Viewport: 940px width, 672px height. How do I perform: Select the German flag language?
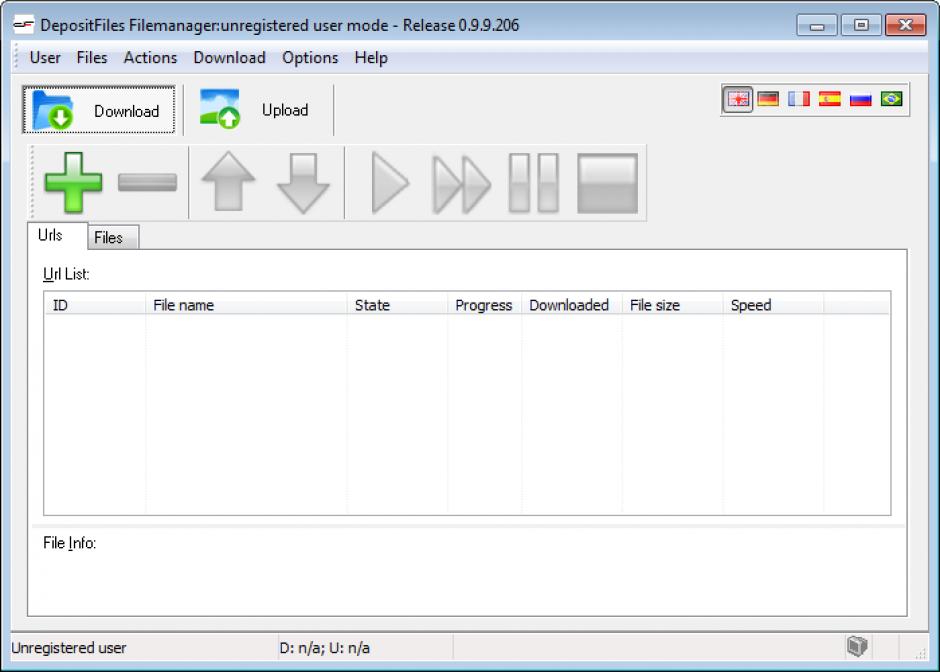pos(768,99)
